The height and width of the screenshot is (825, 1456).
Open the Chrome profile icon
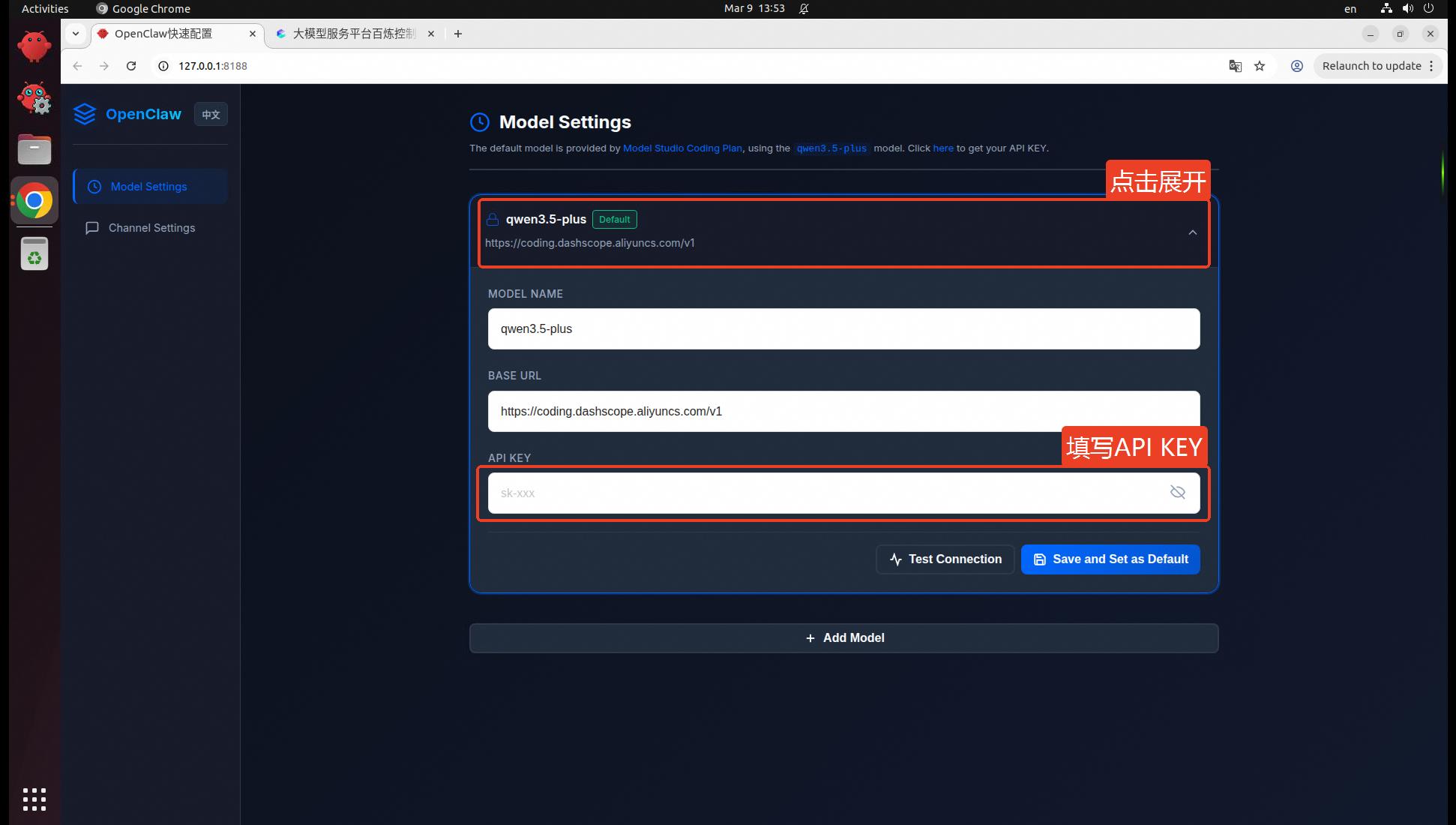pos(1296,66)
